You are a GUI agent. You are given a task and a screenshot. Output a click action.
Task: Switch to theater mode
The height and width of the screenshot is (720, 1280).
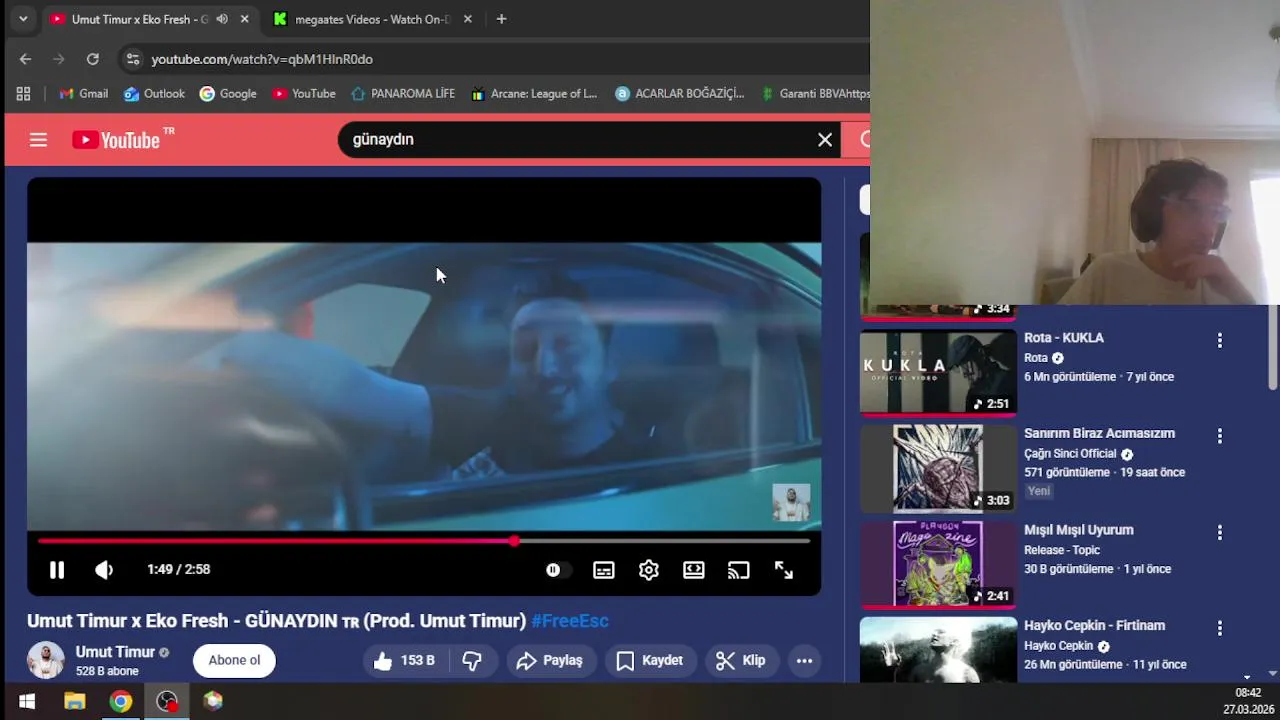point(694,570)
